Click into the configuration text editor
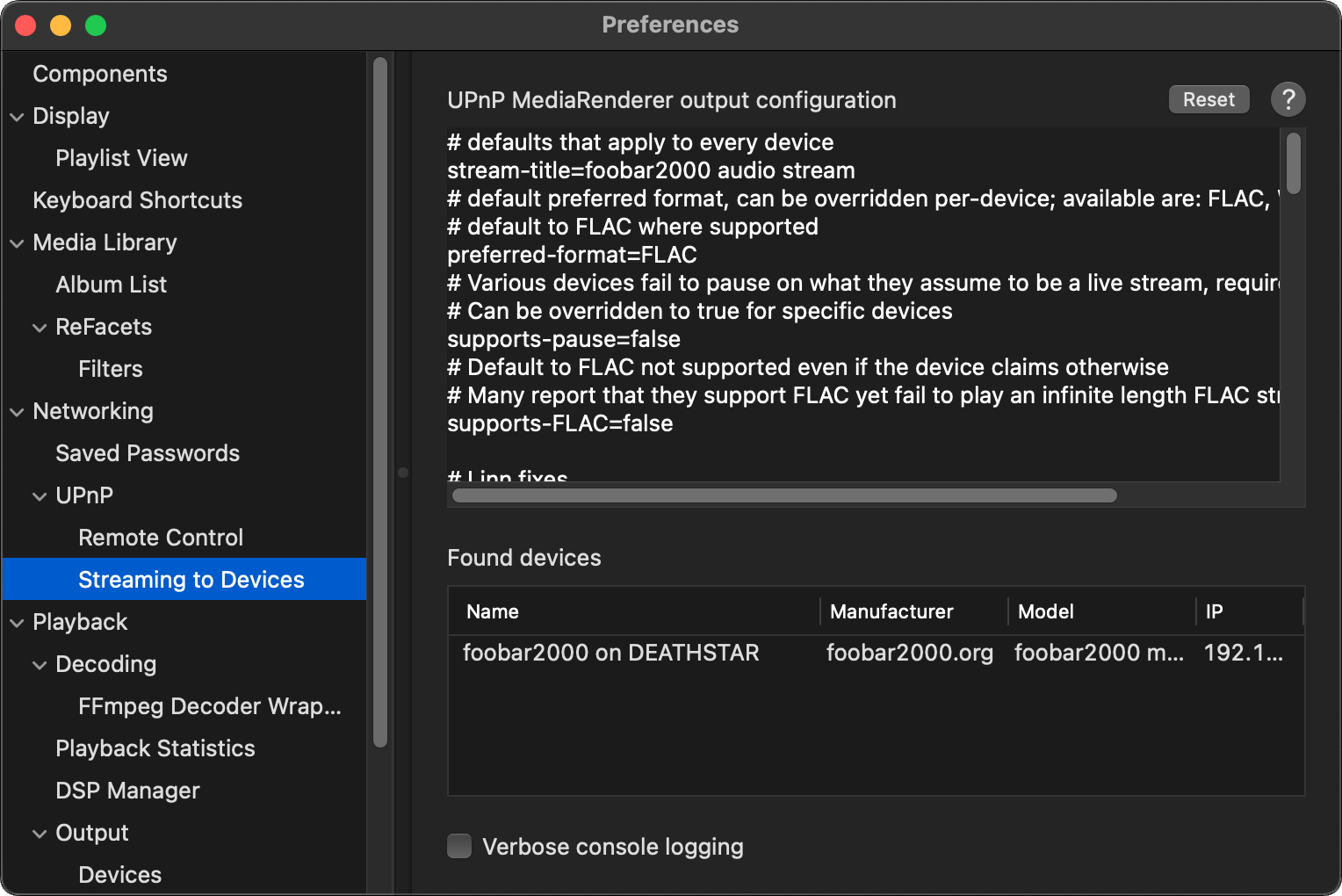Image resolution: width=1342 pixels, height=896 pixels. pos(861,307)
